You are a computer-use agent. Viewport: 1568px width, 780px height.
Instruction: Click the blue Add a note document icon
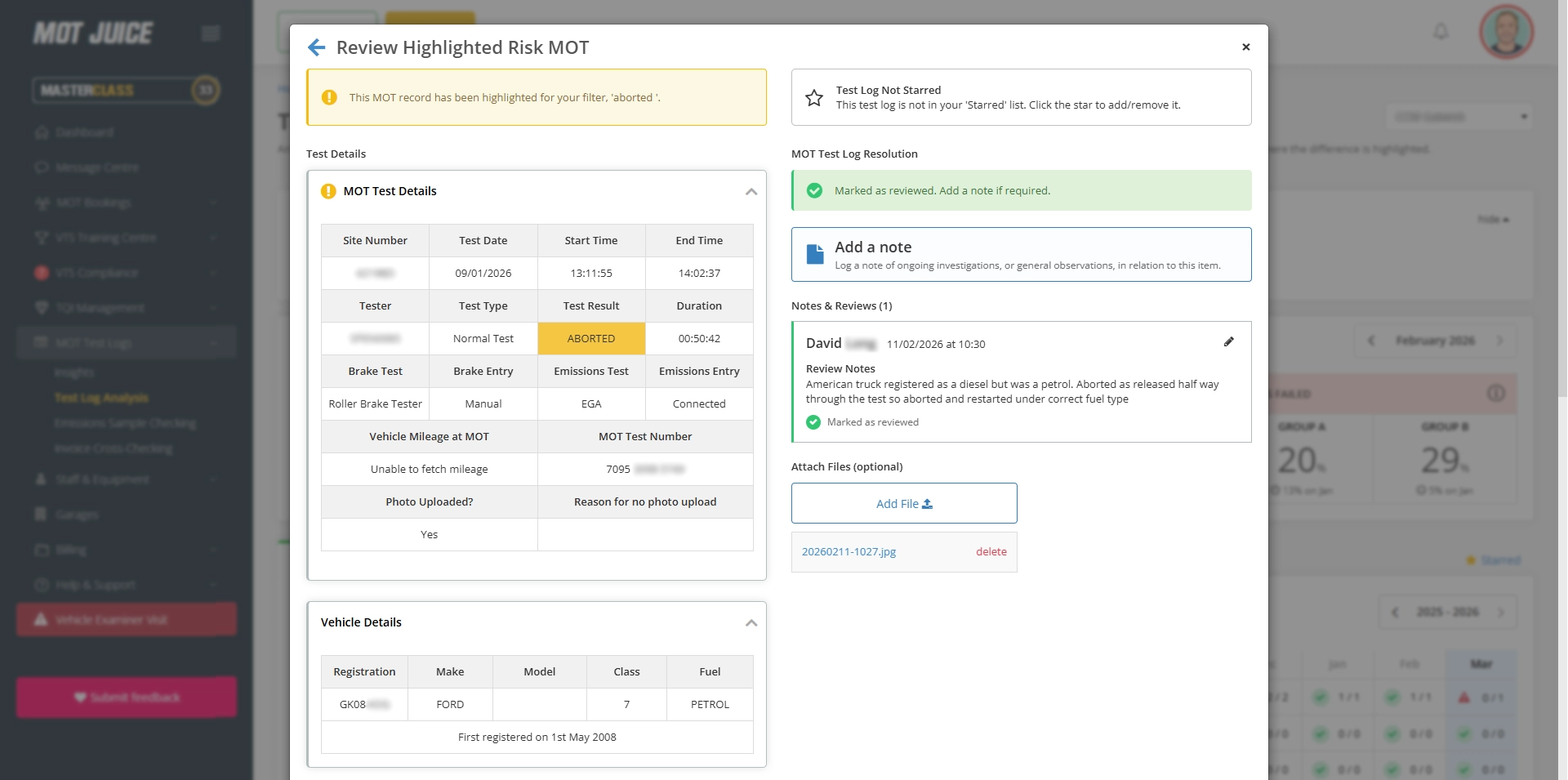(x=814, y=253)
